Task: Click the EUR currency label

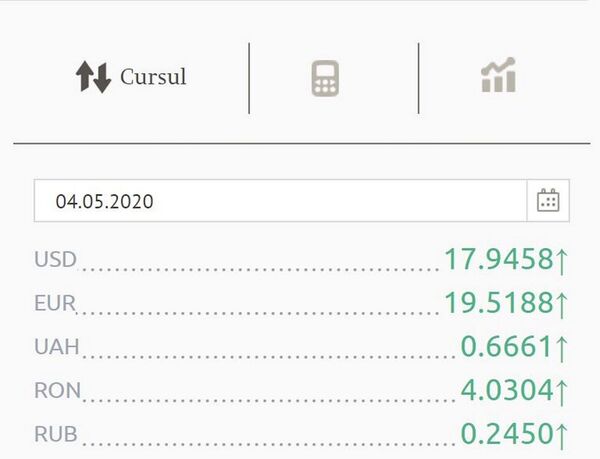Action: [x=55, y=303]
